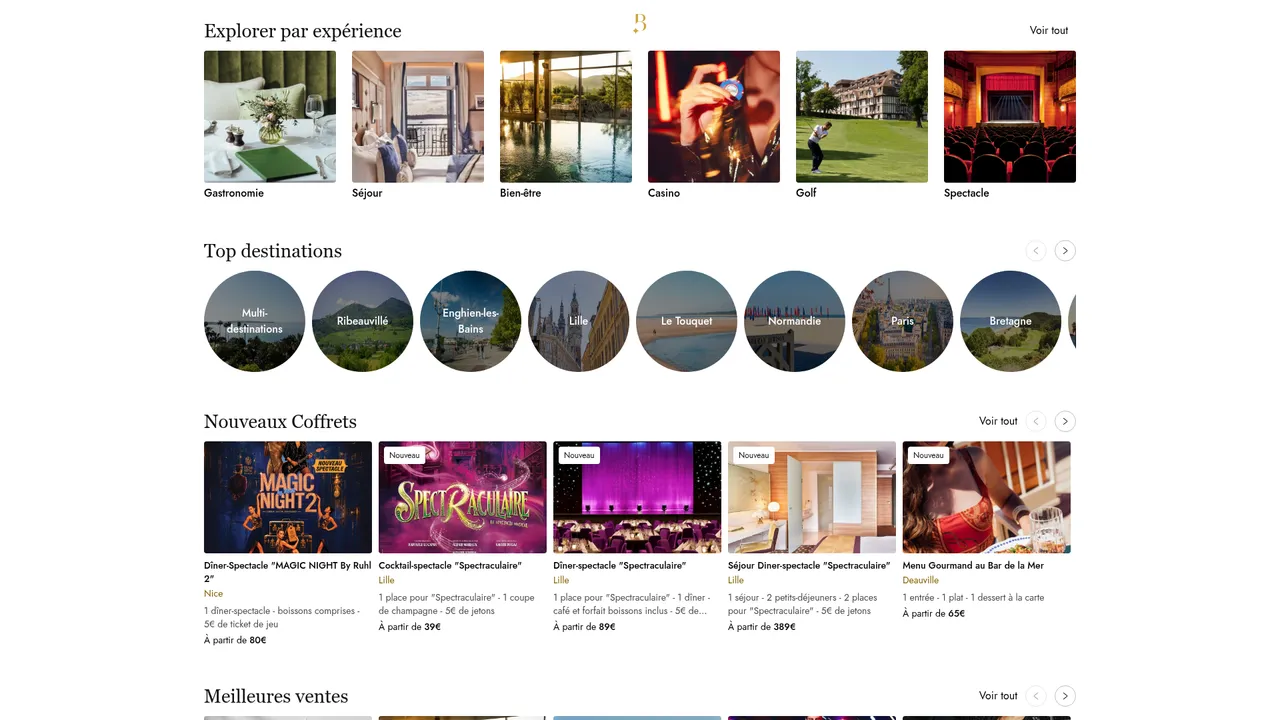Show next Top destinations with right arrow
Viewport: 1280px width, 720px height.
pos(1065,251)
